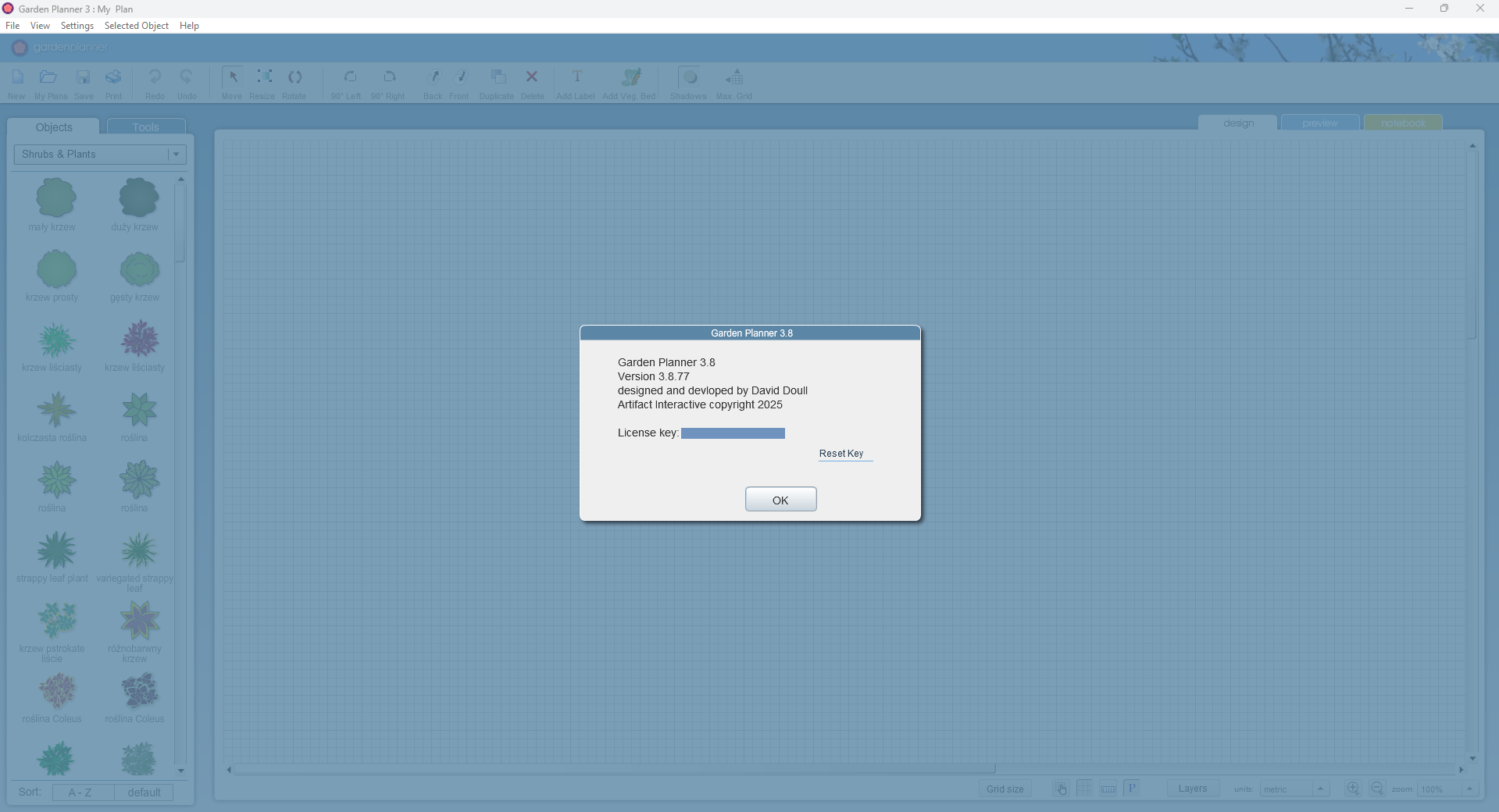This screenshot has width=1499, height=812.
Task: Switch to the Tools tab
Action: pyautogui.click(x=146, y=127)
